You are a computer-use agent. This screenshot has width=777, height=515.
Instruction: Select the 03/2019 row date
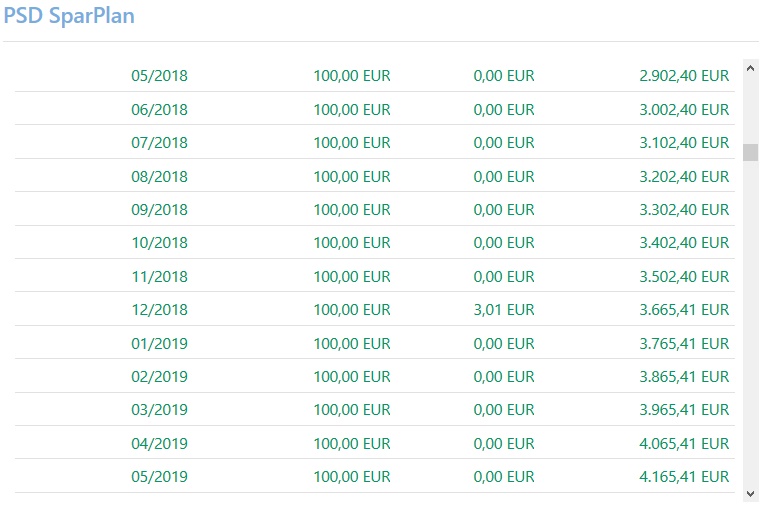159,411
